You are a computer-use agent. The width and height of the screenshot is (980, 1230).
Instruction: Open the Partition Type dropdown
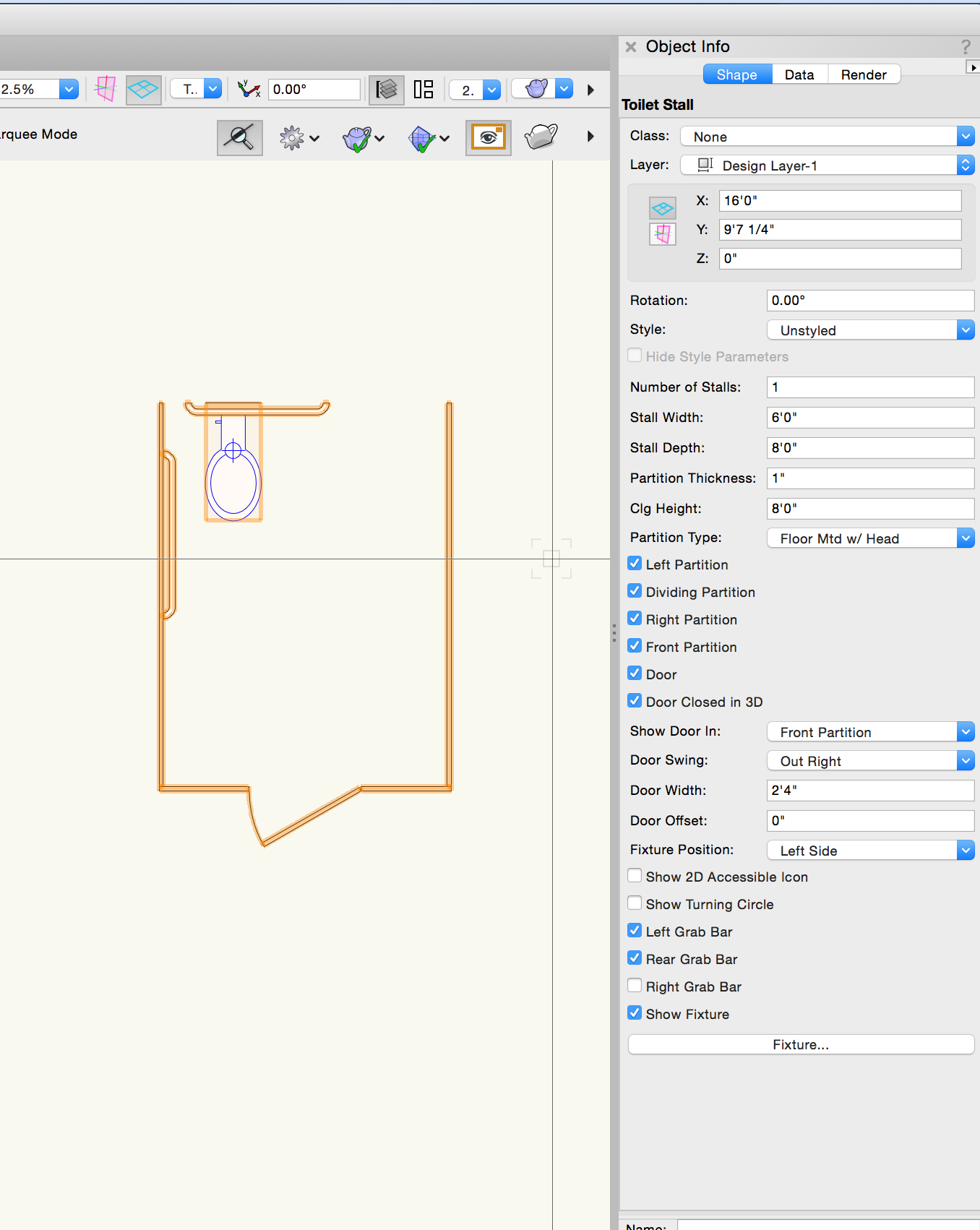pyautogui.click(x=870, y=538)
